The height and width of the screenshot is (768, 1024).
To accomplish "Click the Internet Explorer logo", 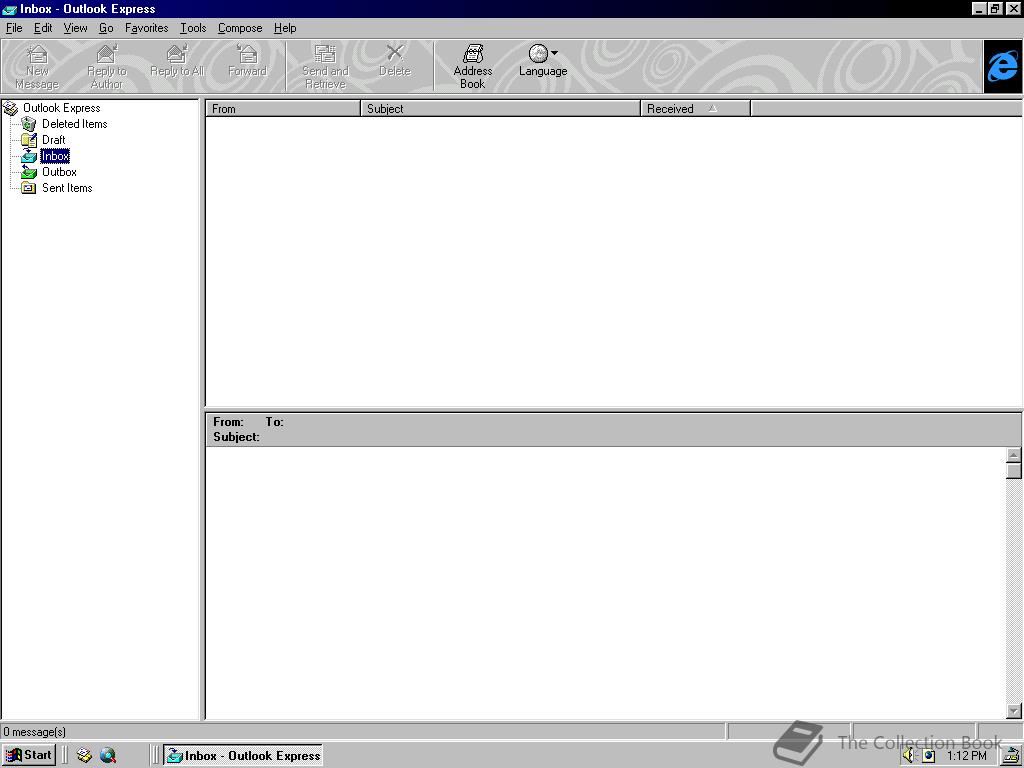I will [1002, 66].
